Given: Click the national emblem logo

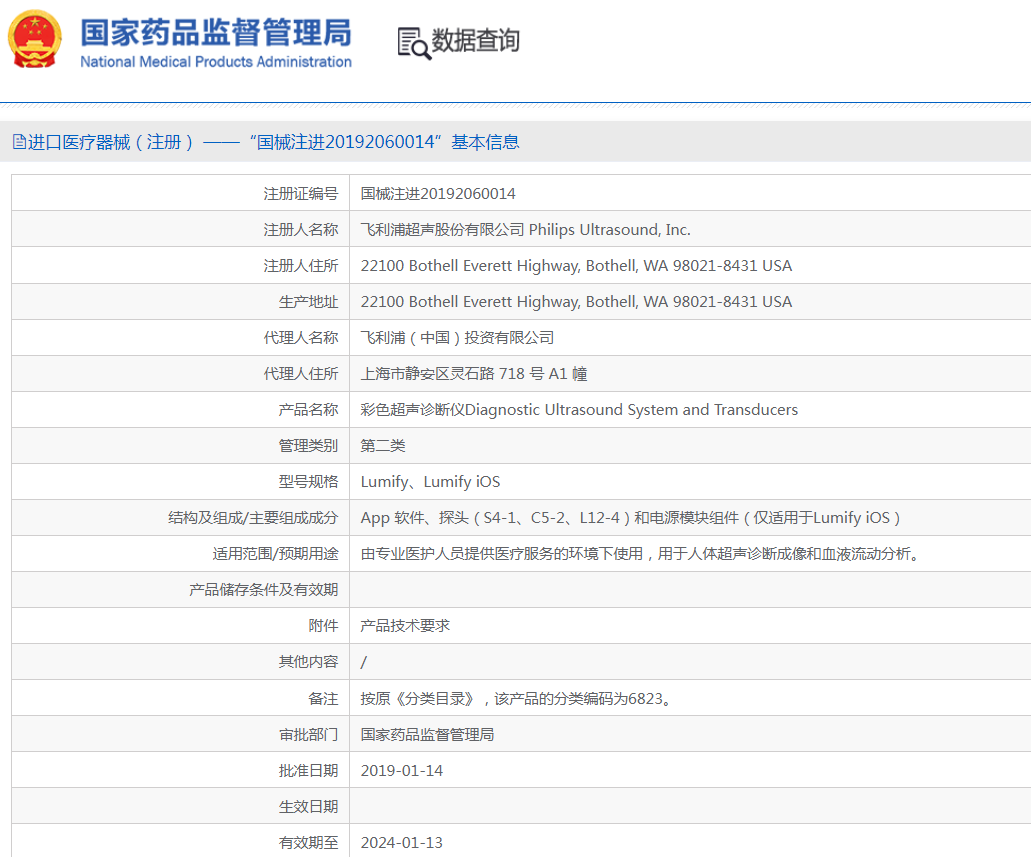Looking at the screenshot, I should [x=35, y=39].
